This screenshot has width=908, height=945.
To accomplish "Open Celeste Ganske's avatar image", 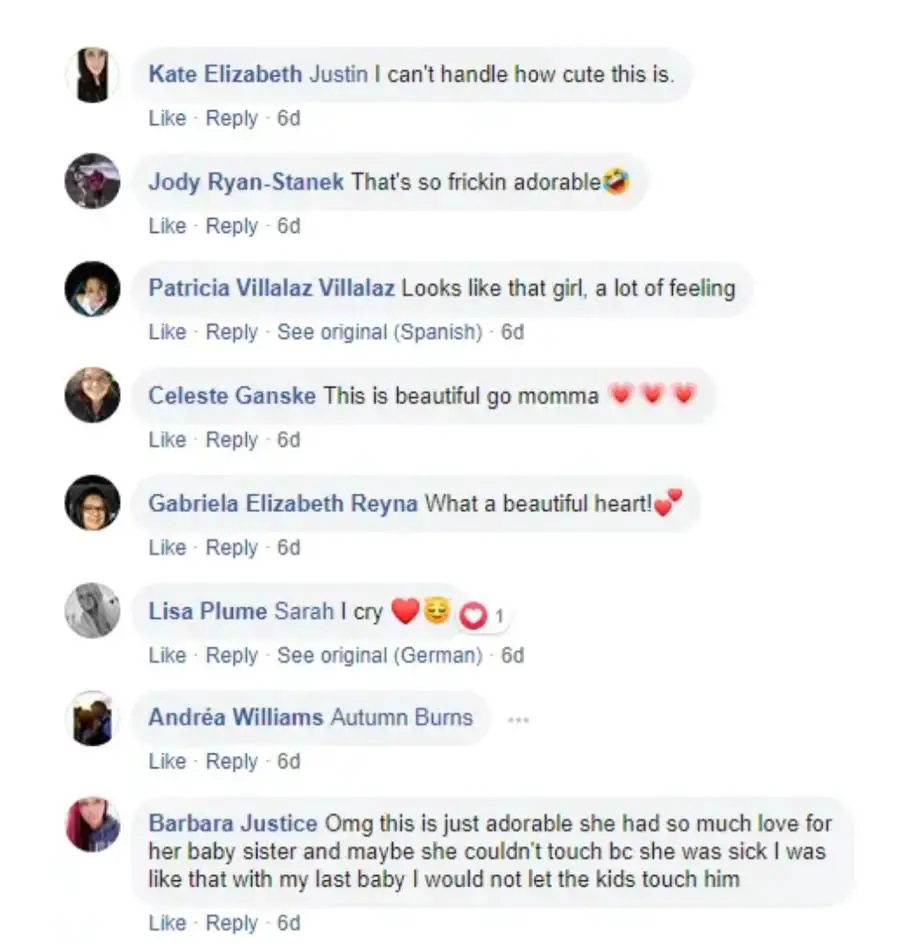I will 92,395.
